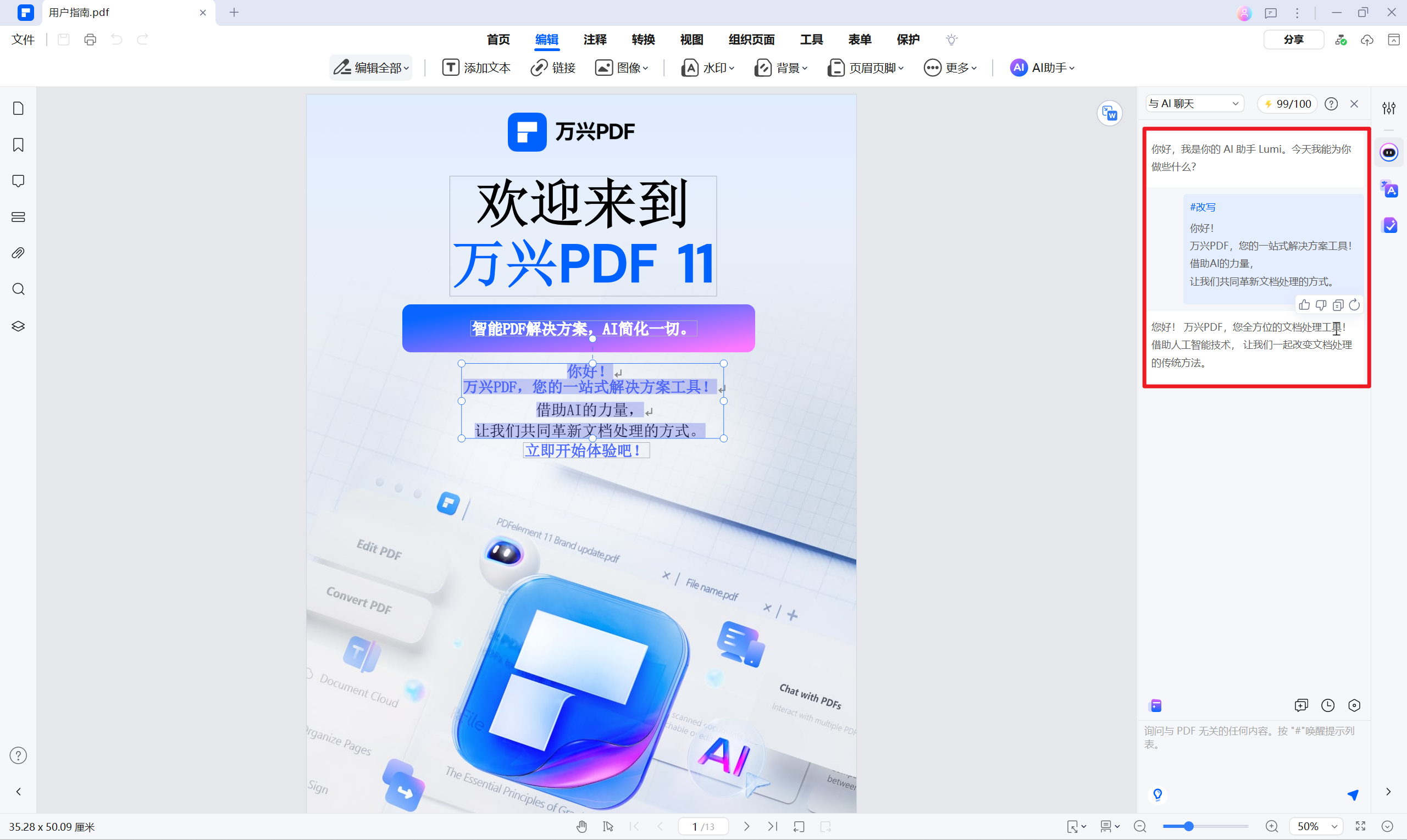The image size is (1407, 840).
Task: Click the 添加文本 add text button
Action: (476, 68)
